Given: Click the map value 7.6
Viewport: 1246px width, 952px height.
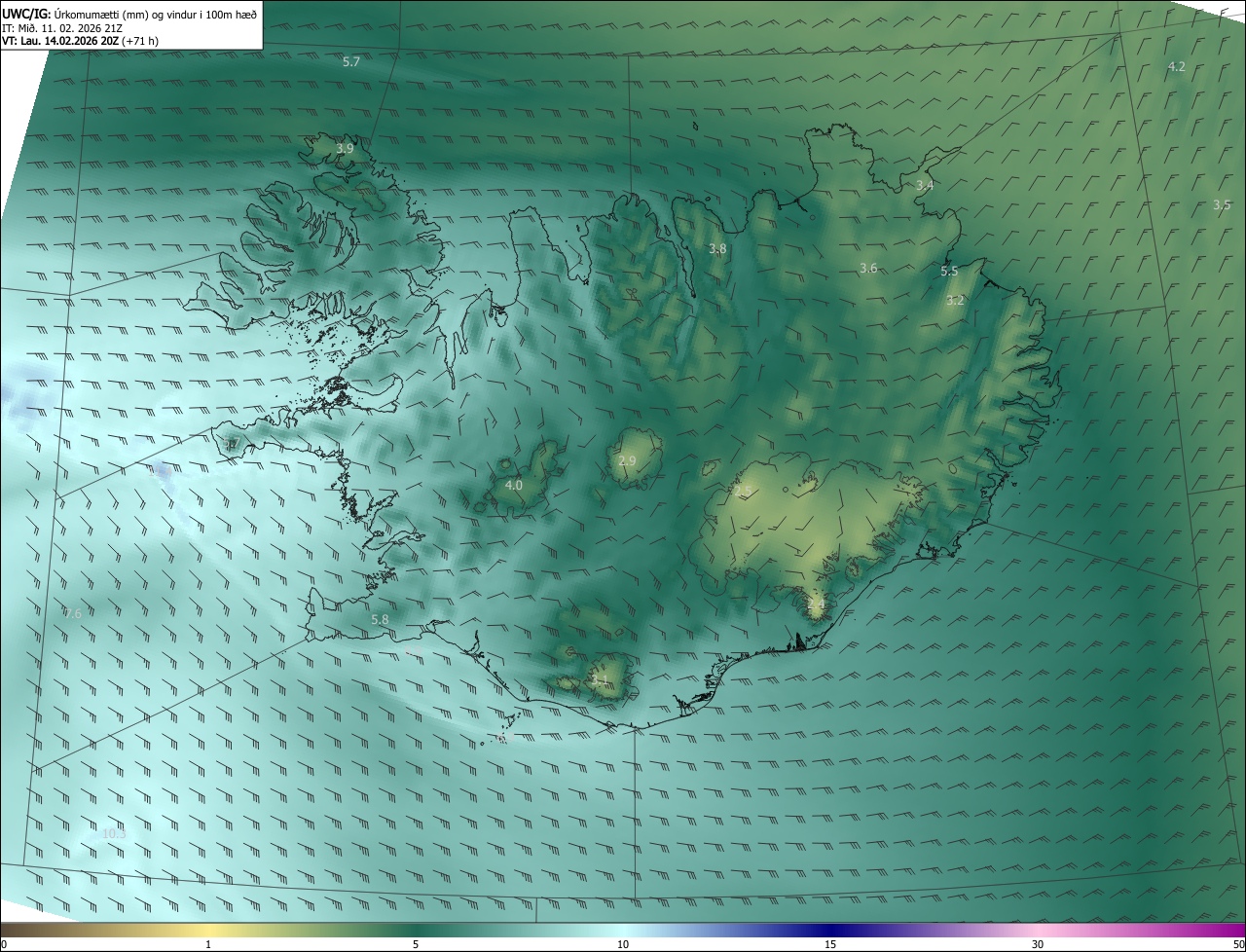Looking at the screenshot, I should pos(73,613).
